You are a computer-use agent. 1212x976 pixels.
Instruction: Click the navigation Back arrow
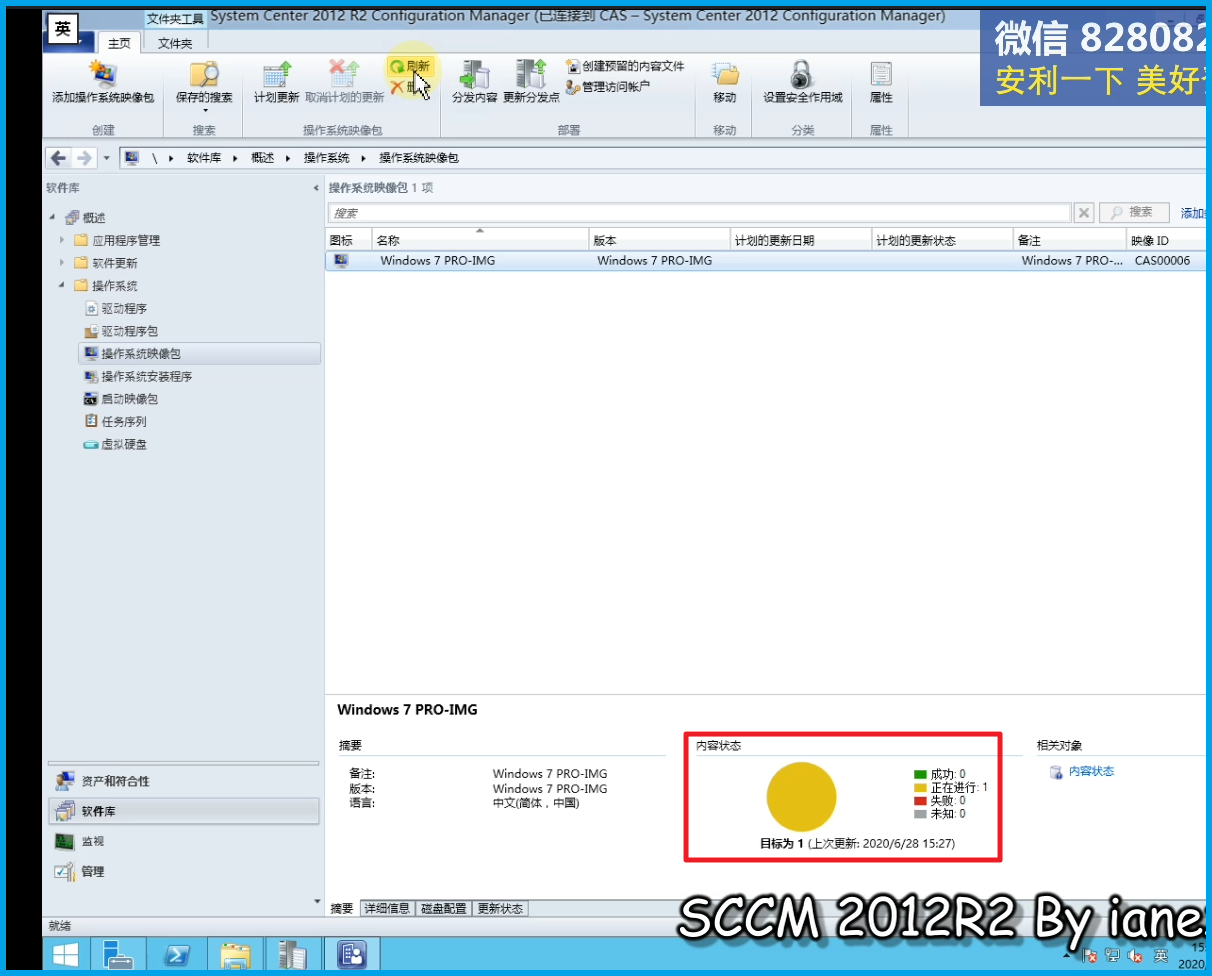coord(58,158)
